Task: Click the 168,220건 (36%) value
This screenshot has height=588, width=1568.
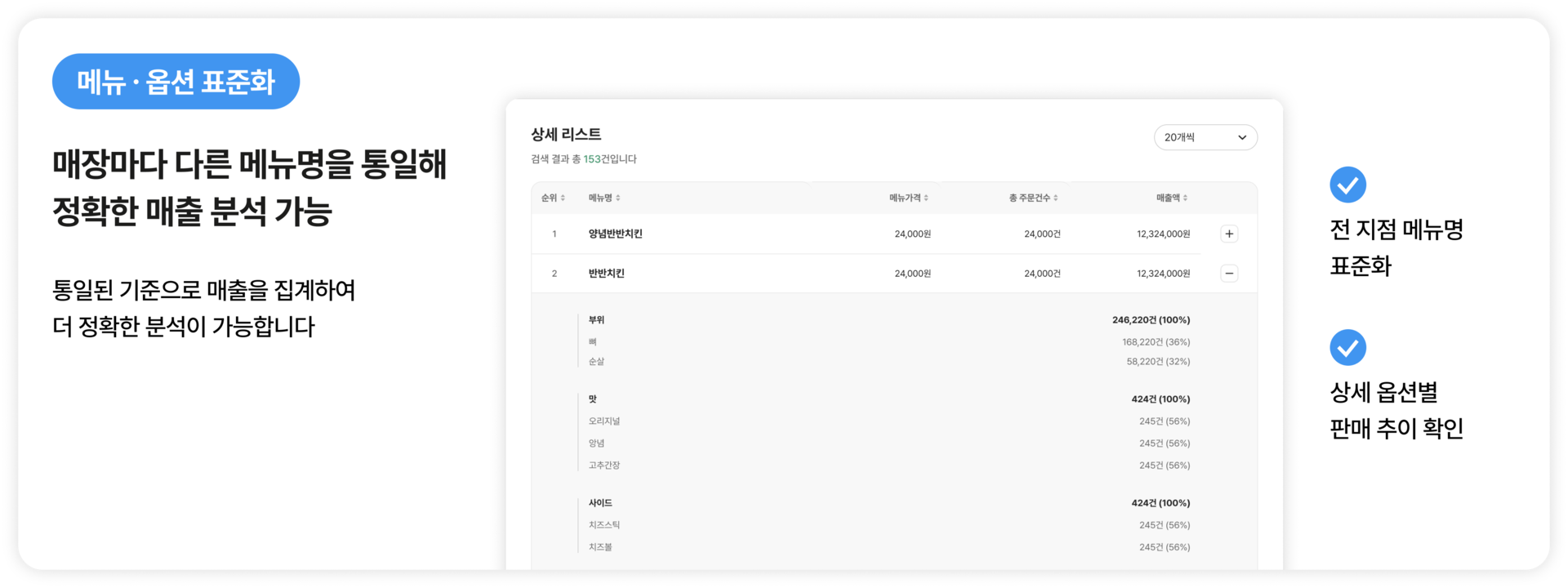Action: [1156, 342]
